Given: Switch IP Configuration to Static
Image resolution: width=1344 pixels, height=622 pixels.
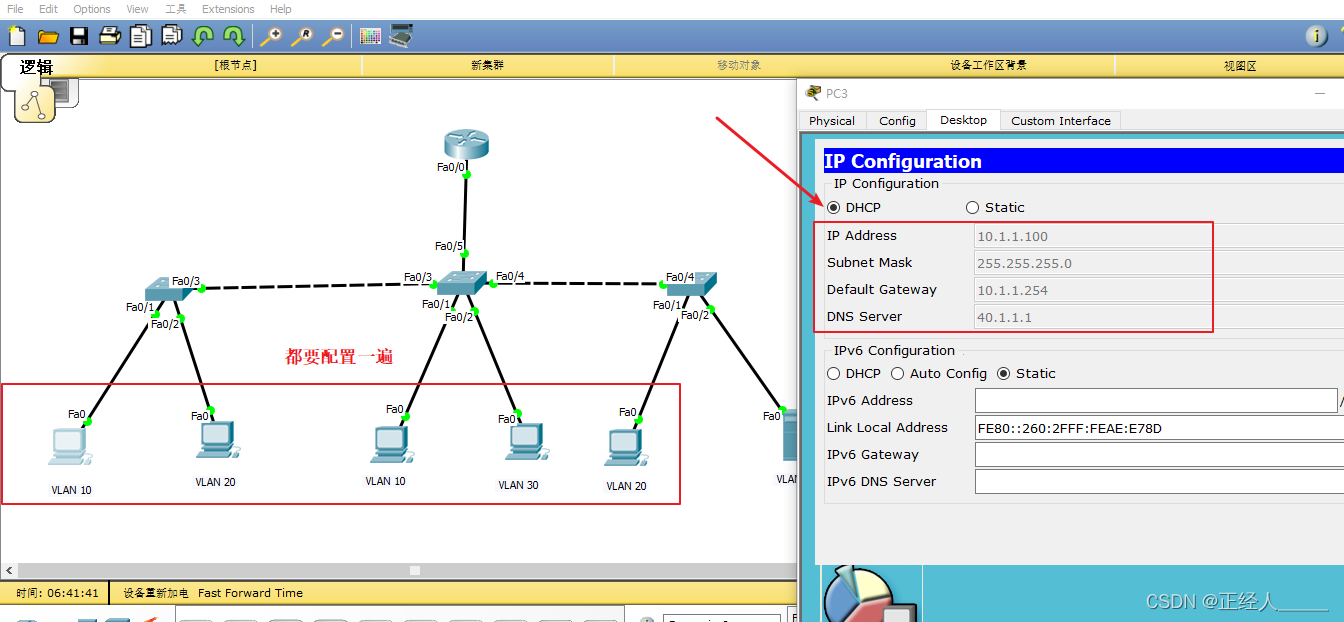Looking at the screenshot, I should tap(972, 207).
